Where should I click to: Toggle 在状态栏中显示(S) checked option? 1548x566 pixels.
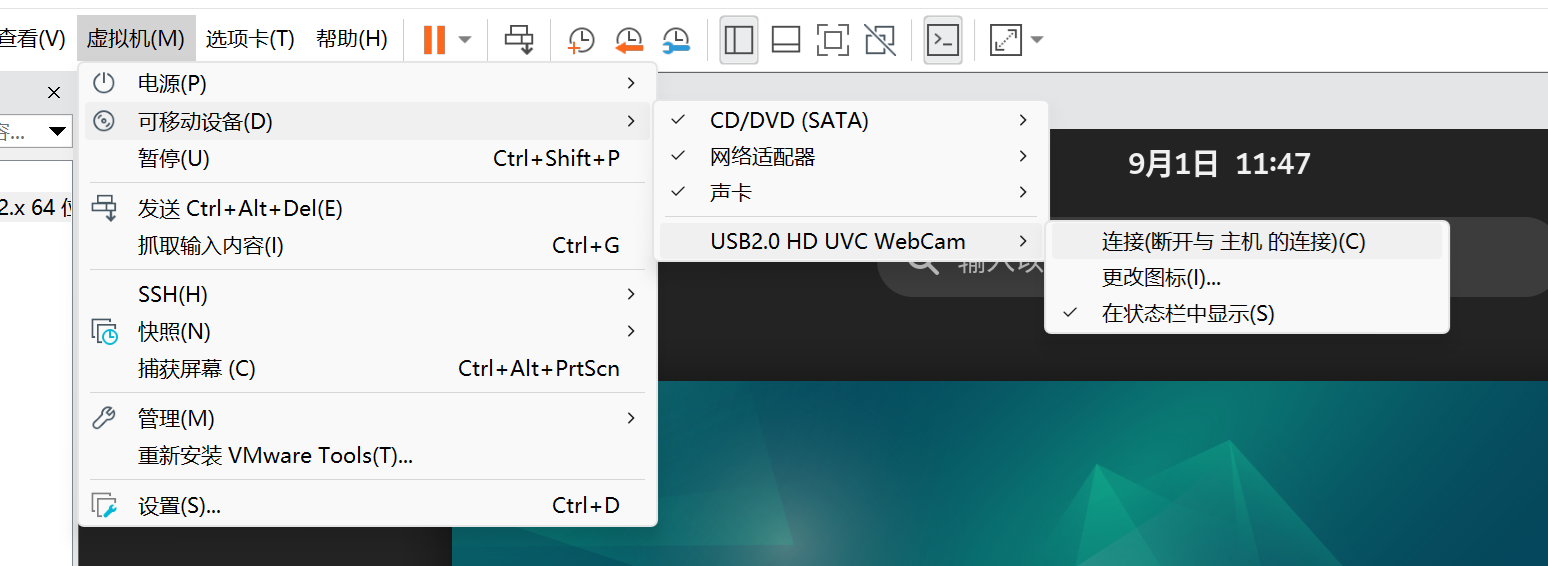[1188, 314]
